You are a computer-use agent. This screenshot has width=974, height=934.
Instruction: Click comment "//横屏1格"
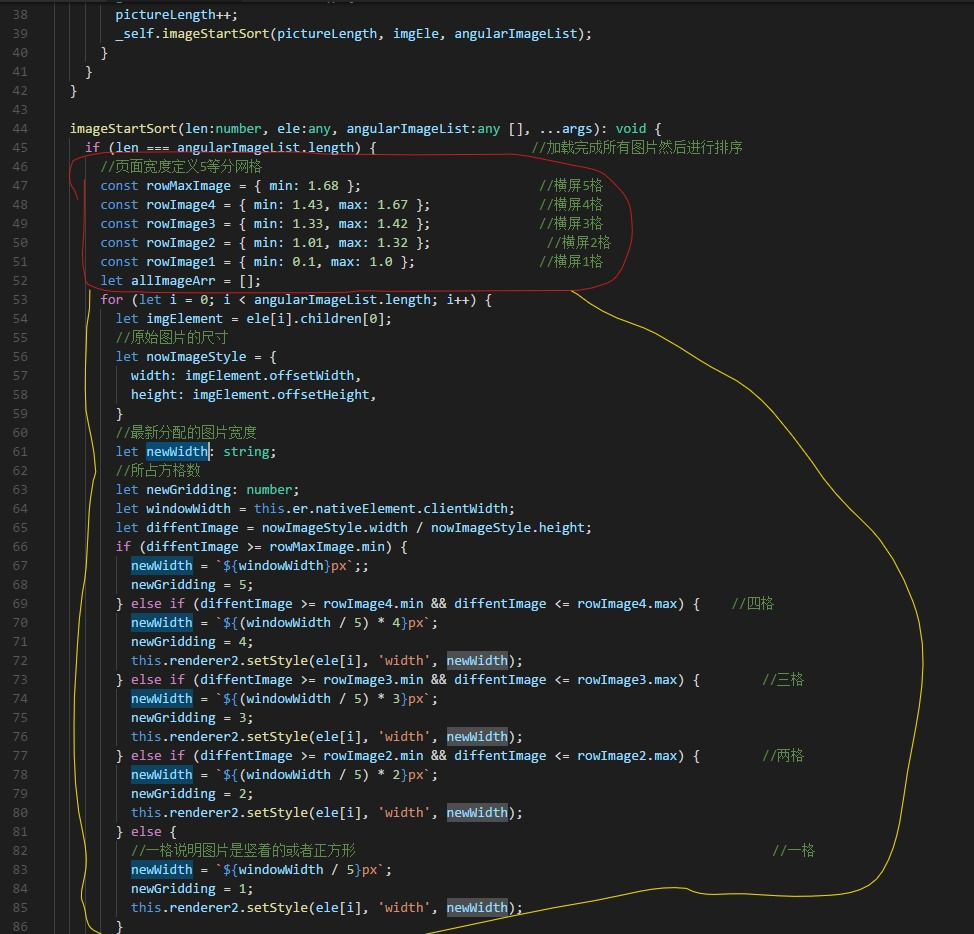coord(571,261)
